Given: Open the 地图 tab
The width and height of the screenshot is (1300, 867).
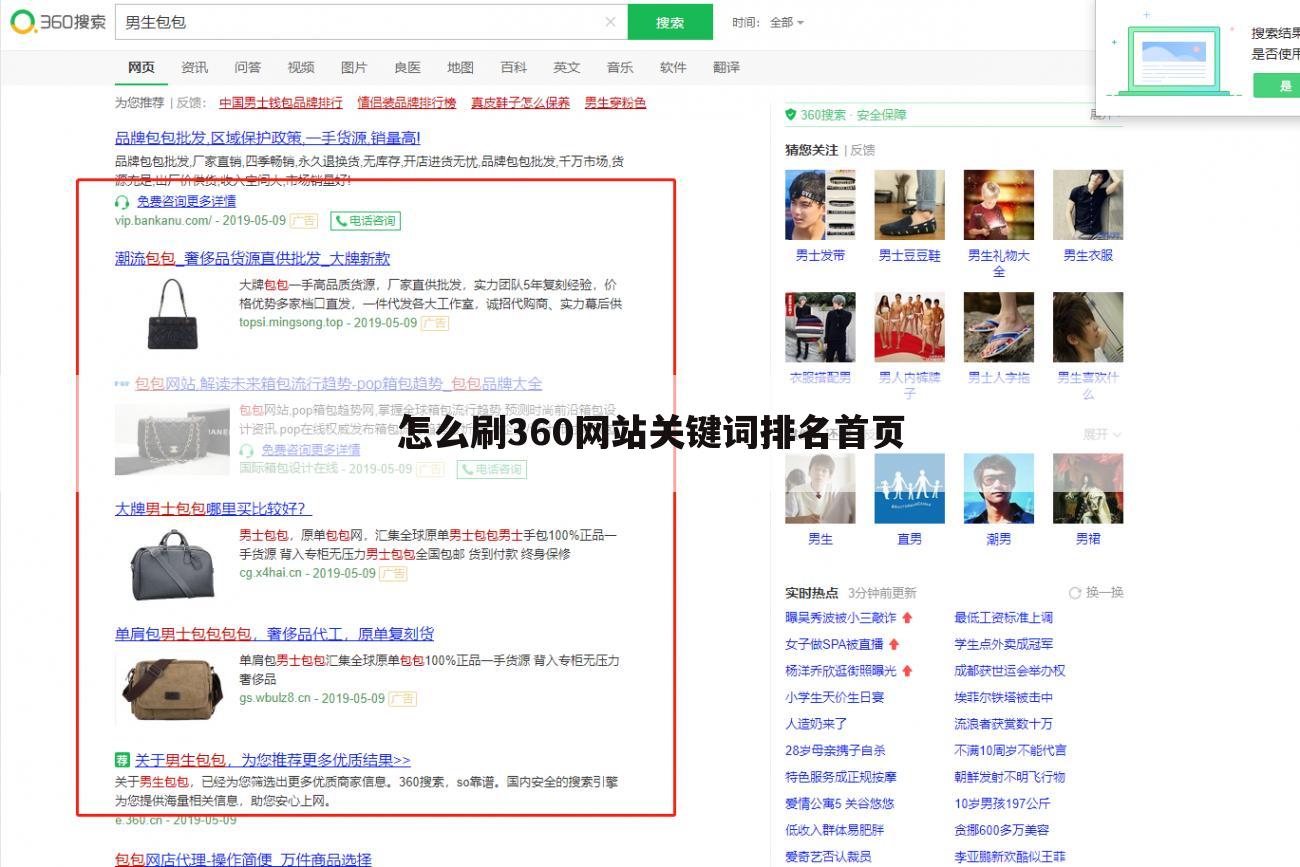Looking at the screenshot, I should (460, 67).
